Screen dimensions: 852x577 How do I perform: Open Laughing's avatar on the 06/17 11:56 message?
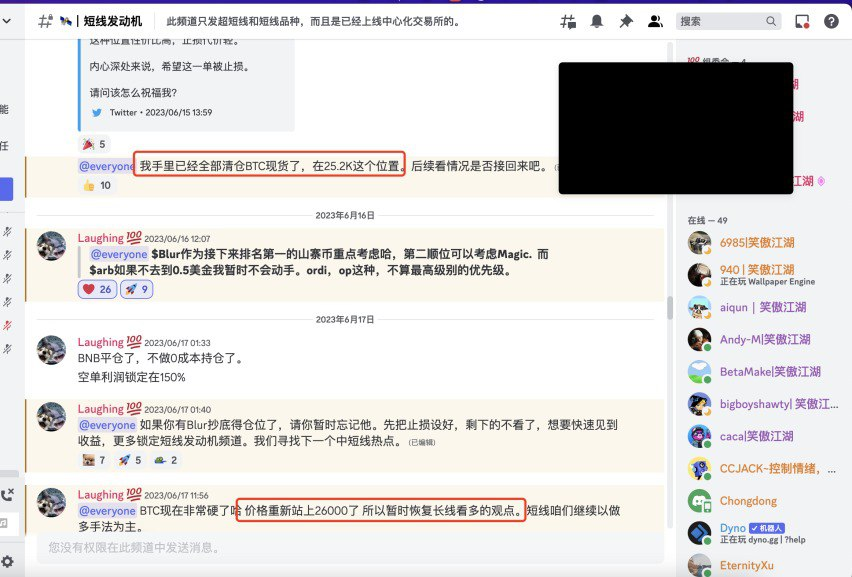tap(52, 503)
